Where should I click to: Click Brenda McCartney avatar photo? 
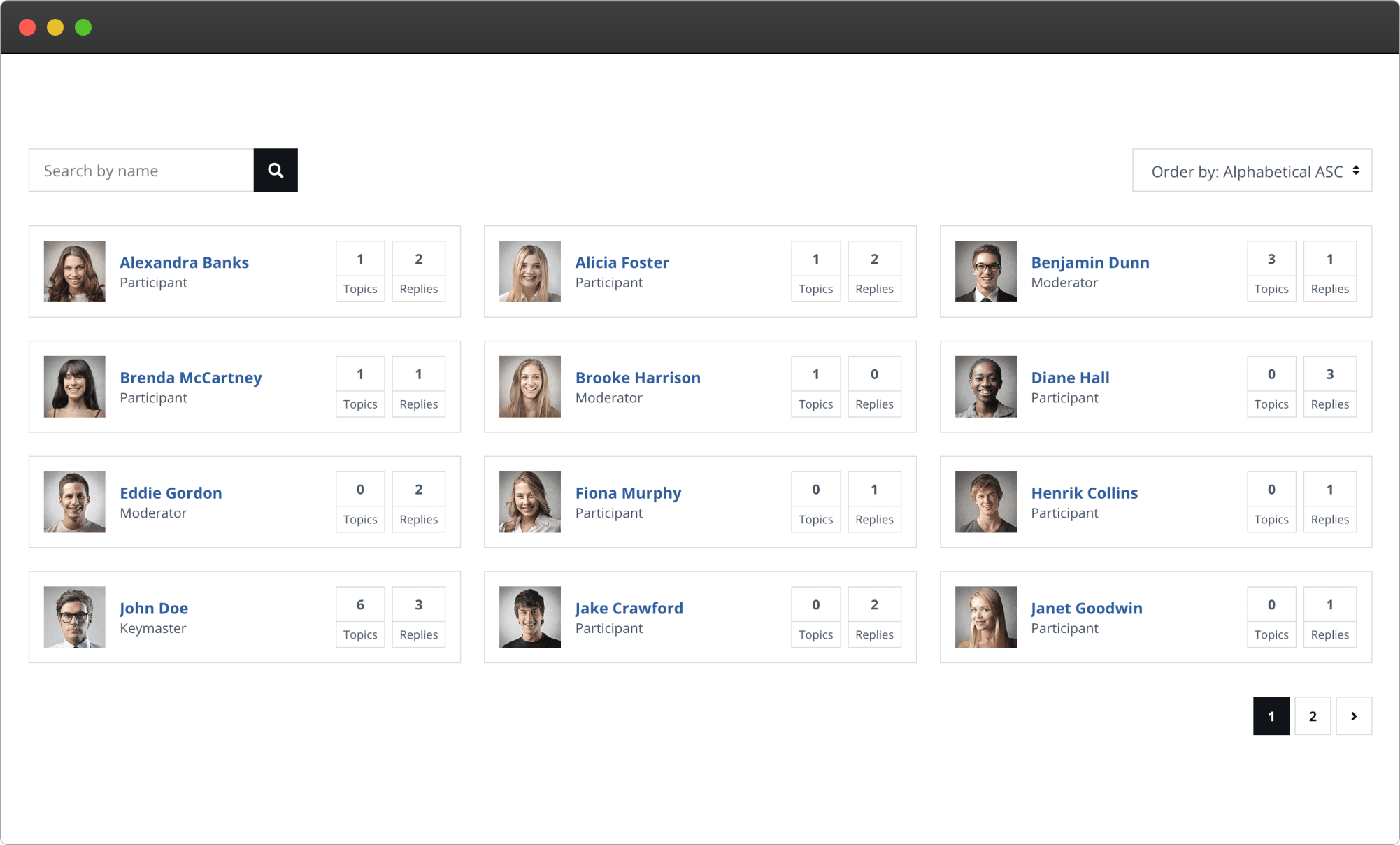pyautogui.click(x=74, y=387)
